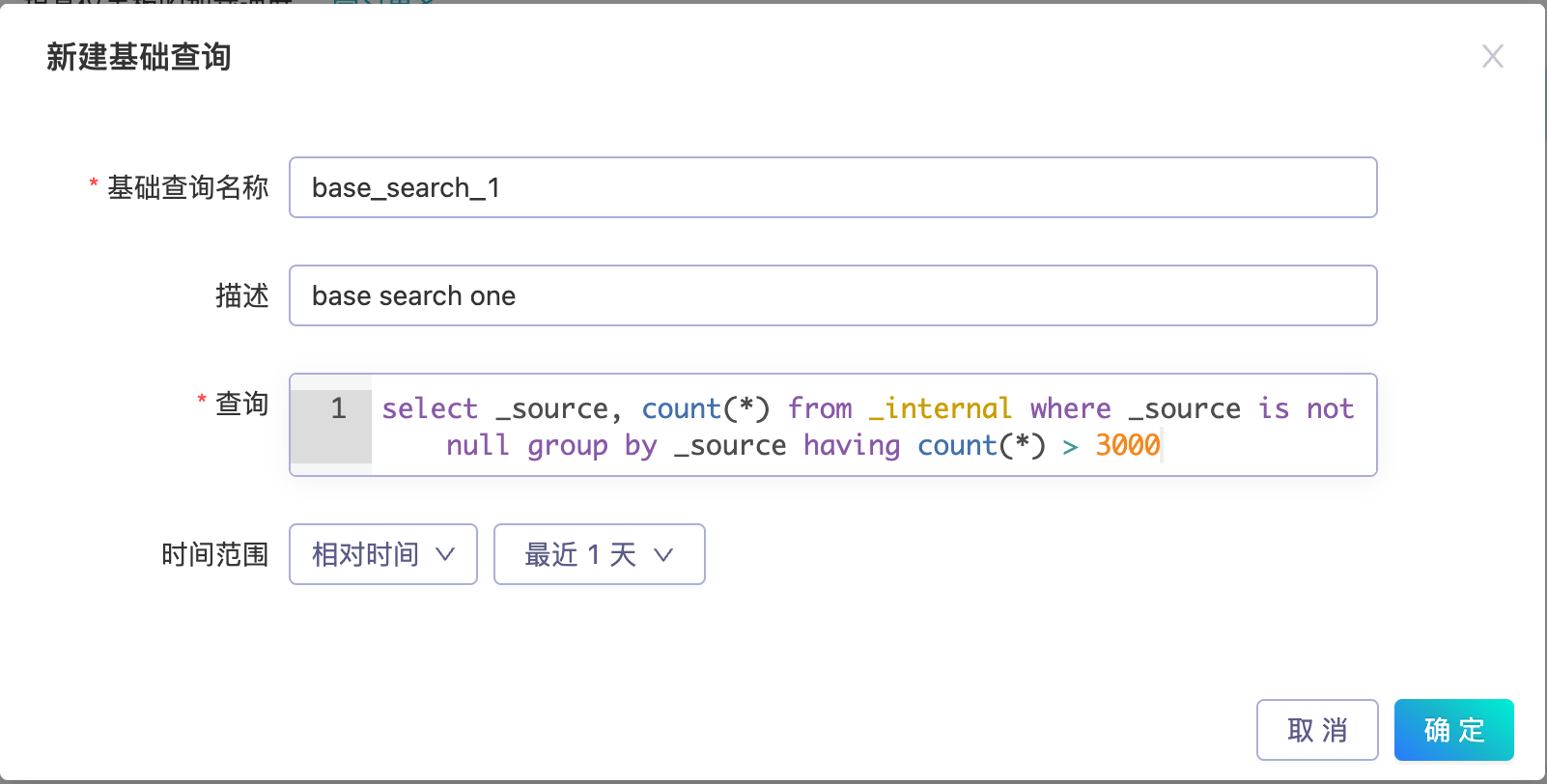Click the _internal keyword in the query
The image size is (1547, 784).
click(940, 408)
